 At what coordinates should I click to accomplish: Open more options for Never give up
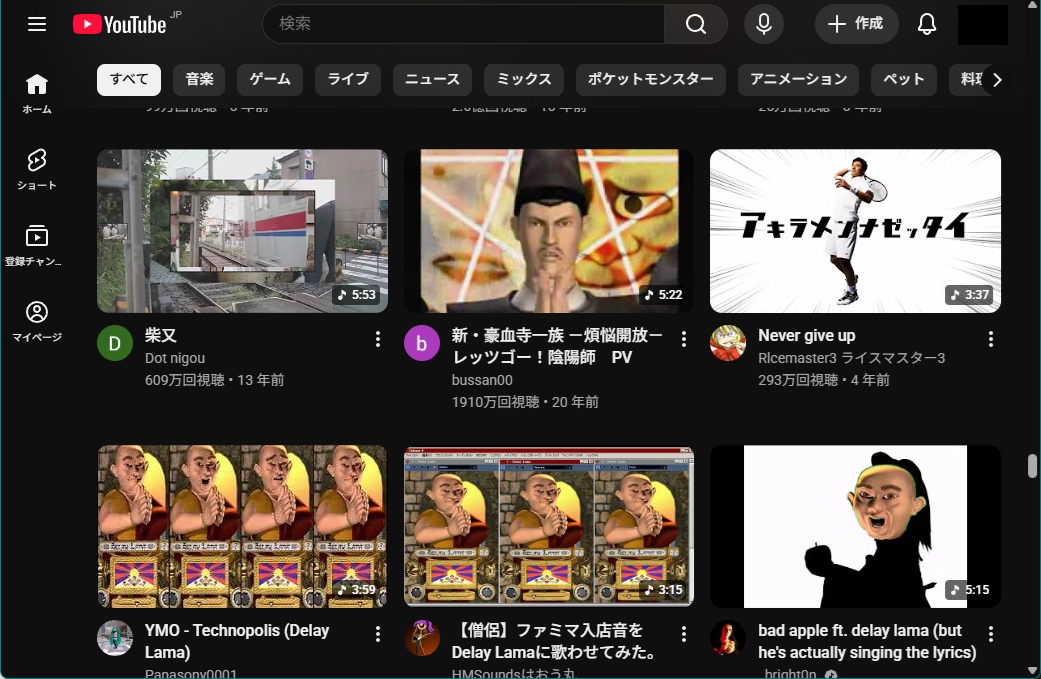coord(991,339)
